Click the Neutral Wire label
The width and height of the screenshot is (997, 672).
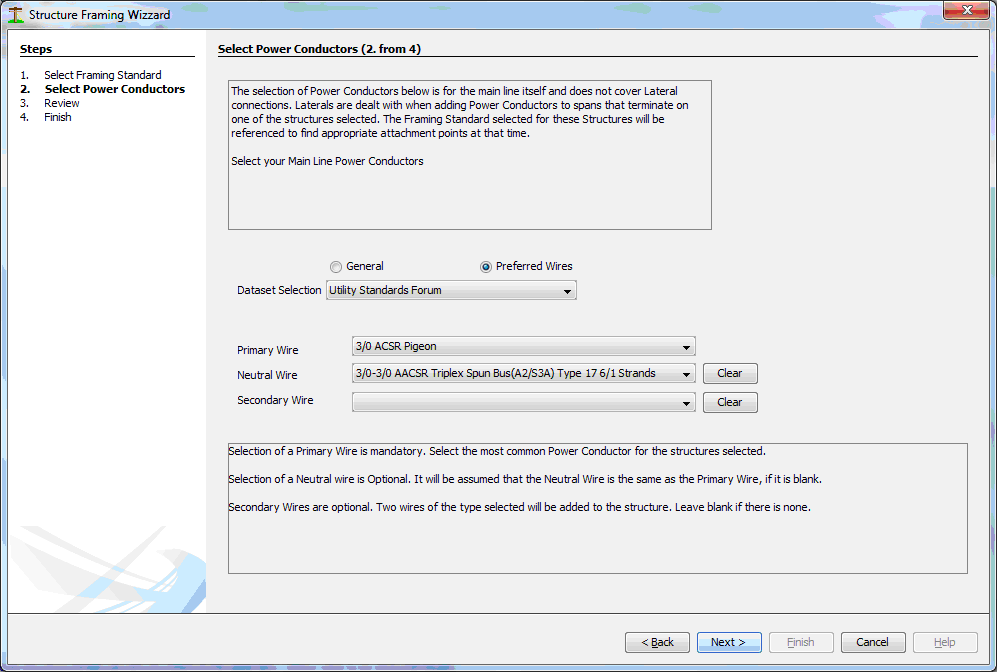[x=267, y=375]
